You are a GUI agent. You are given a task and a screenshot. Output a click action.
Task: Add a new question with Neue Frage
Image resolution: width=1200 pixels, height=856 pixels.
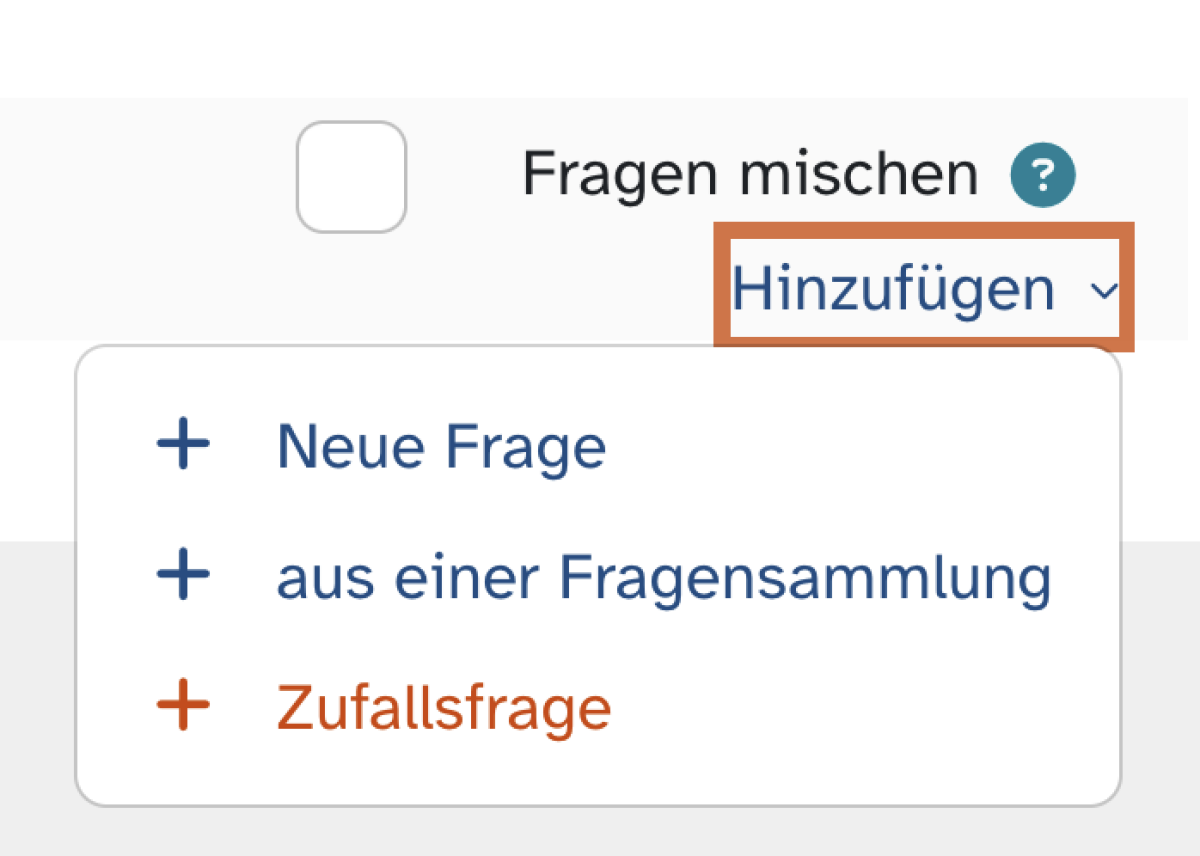[x=441, y=445]
